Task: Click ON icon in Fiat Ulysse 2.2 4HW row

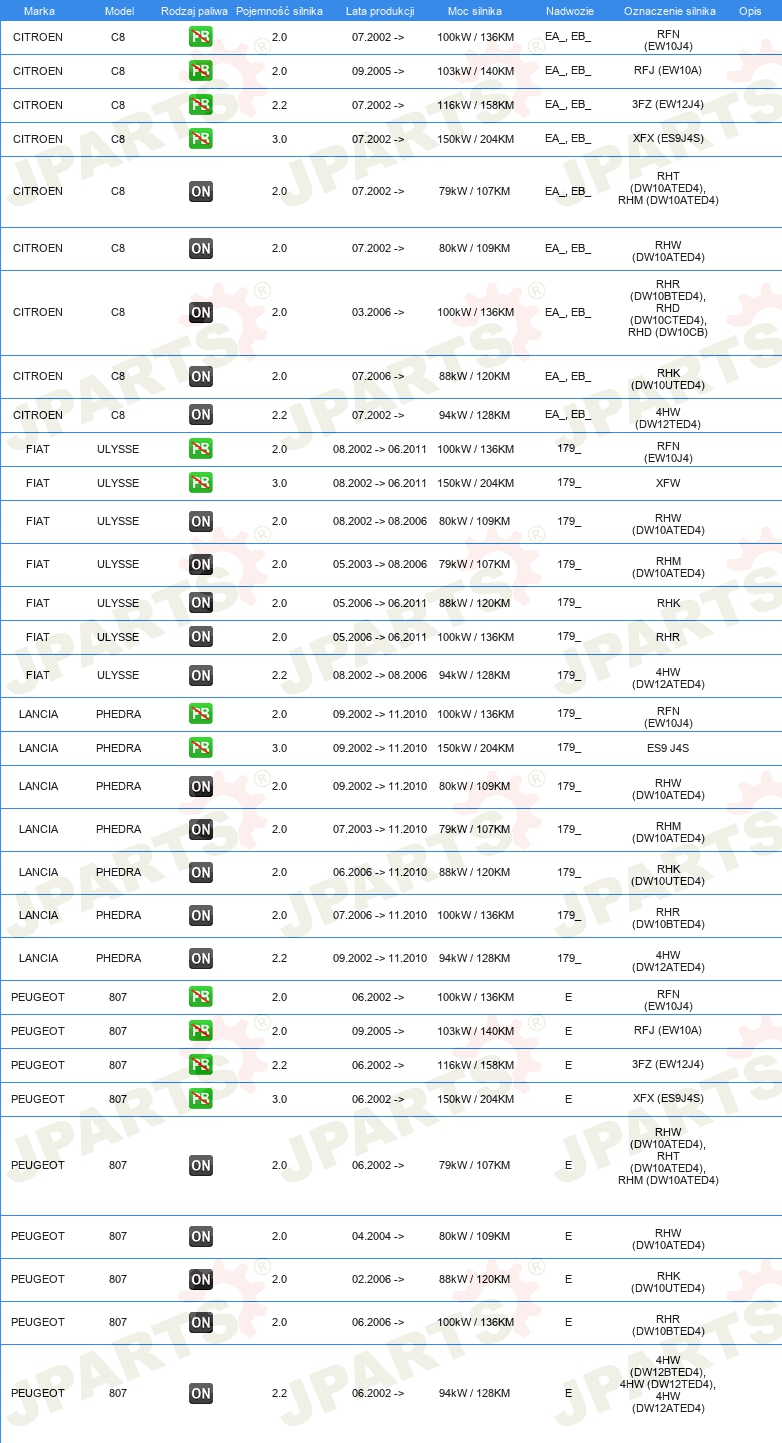Action: (200, 676)
